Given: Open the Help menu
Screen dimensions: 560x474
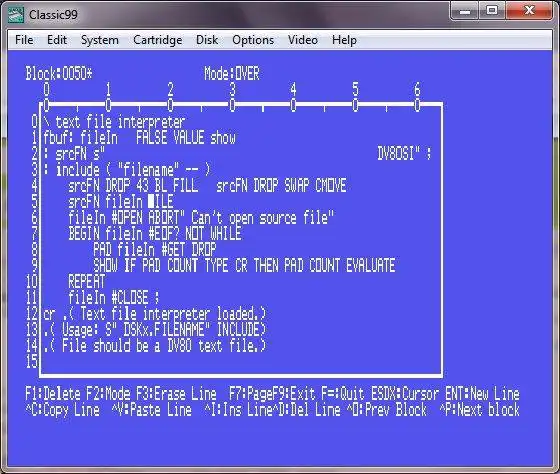Looking at the screenshot, I should coord(344,40).
